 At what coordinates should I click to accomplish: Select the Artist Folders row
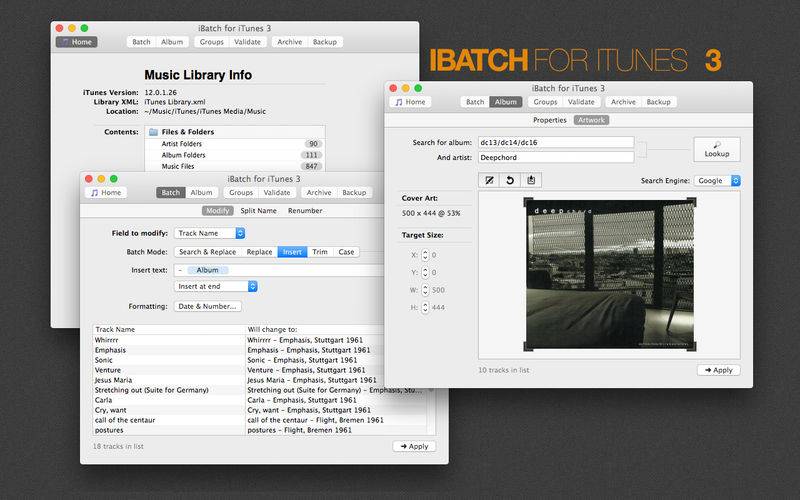tap(235, 144)
